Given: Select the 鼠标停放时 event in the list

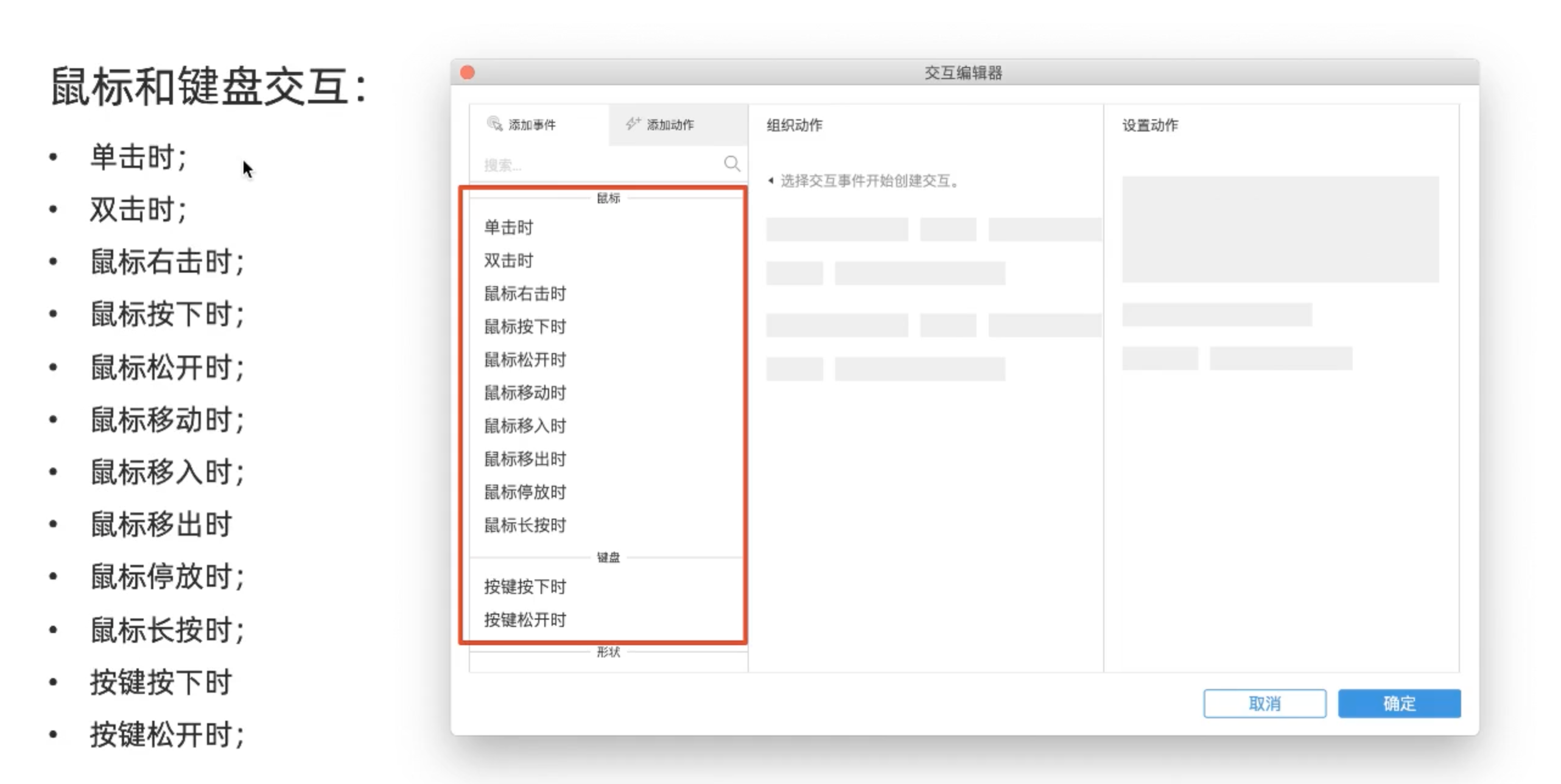Looking at the screenshot, I should coord(608,492).
